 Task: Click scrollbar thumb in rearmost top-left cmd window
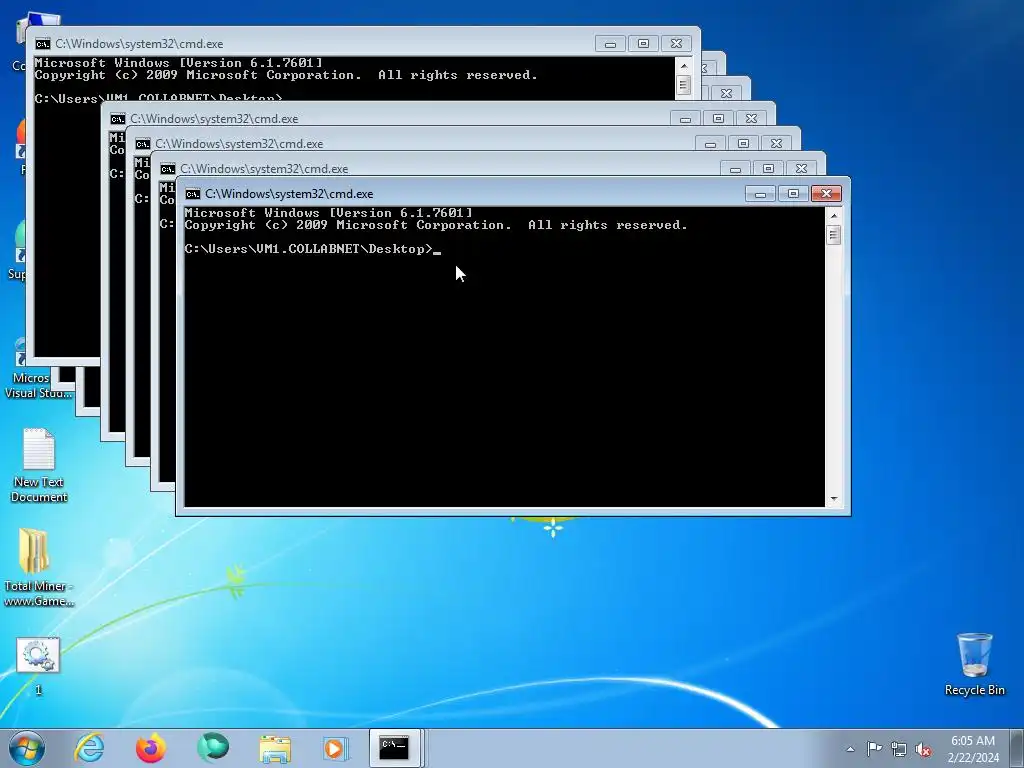click(x=684, y=85)
